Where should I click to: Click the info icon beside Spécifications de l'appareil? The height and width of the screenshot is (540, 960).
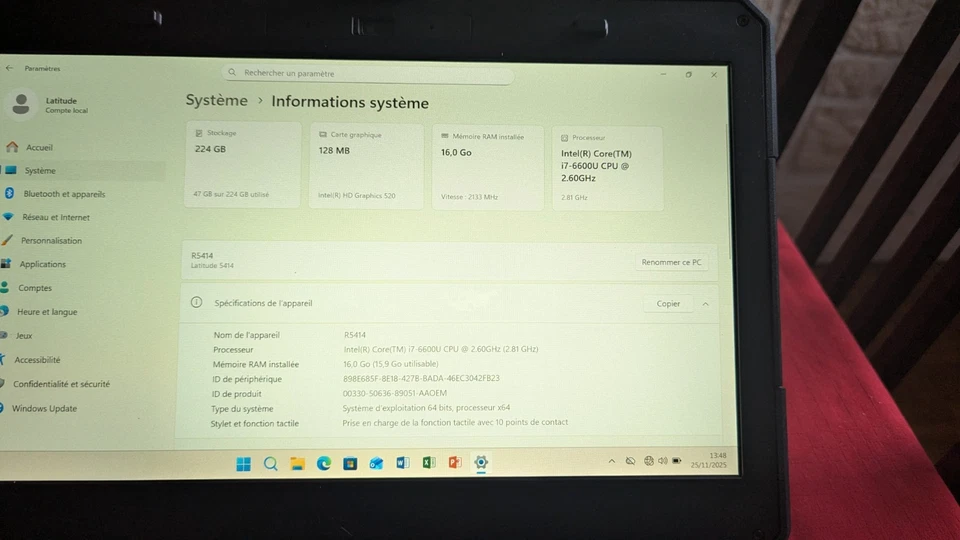pos(196,302)
